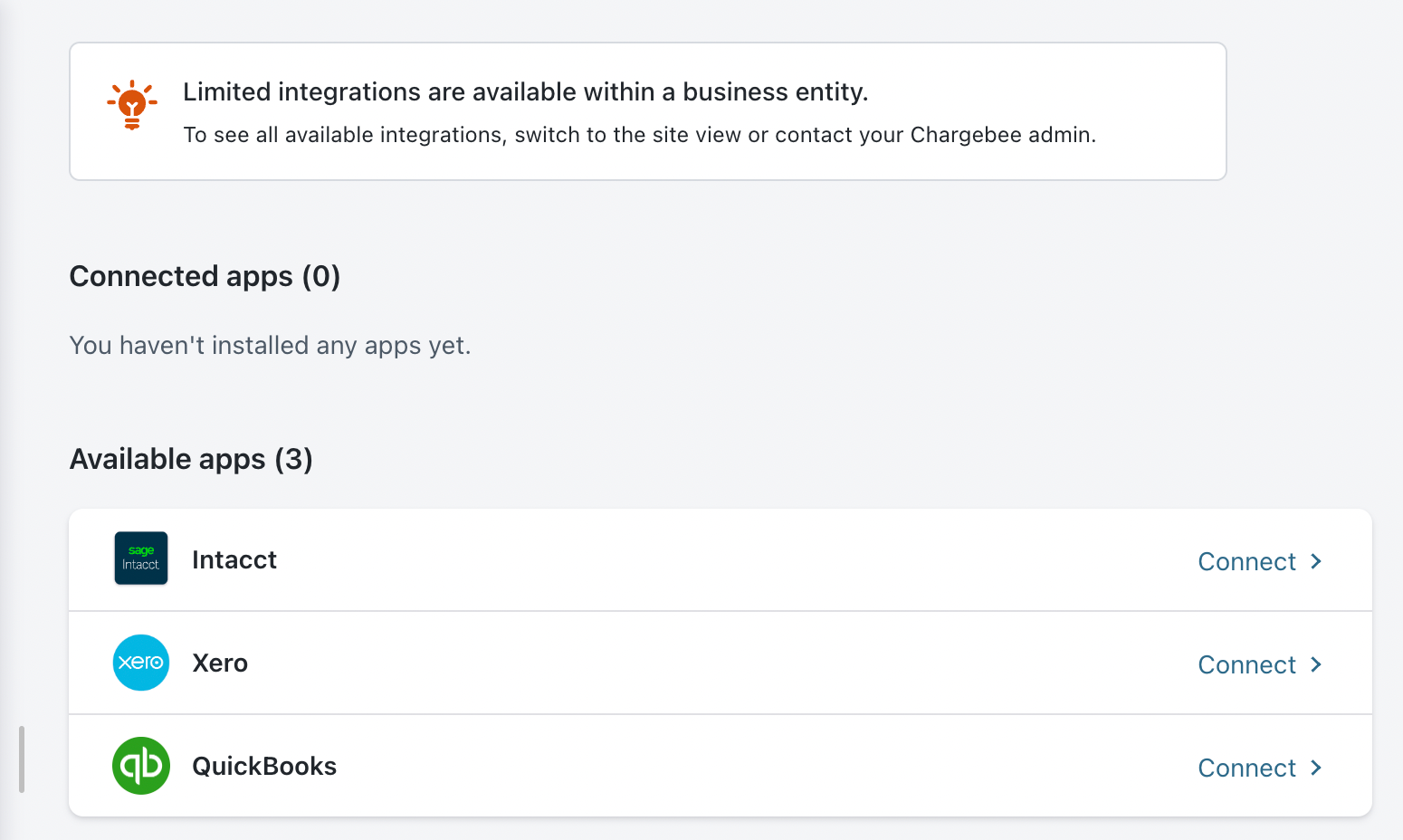The width and height of the screenshot is (1403, 840).
Task: Click the Available apps (3) heading
Action: point(191,459)
